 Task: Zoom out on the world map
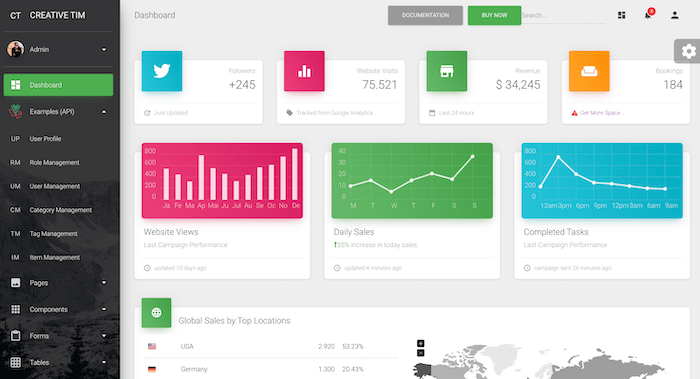[421, 353]
